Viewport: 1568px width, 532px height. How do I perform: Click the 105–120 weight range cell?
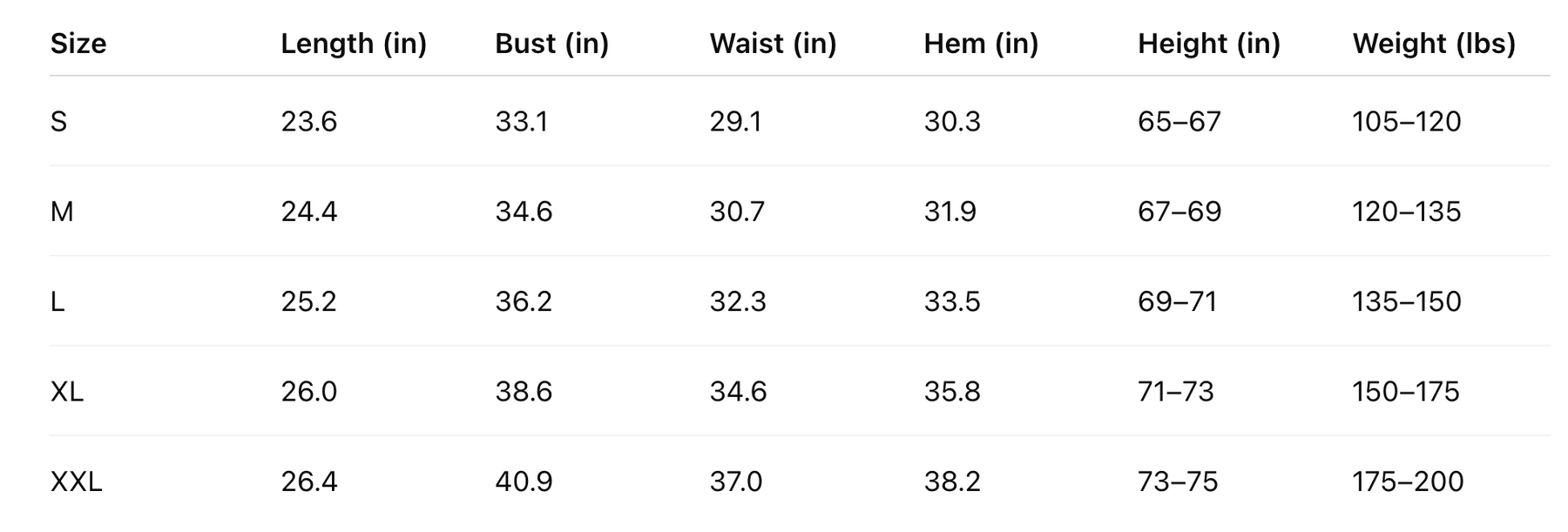pyautogui.click(x=1406, y=122)
